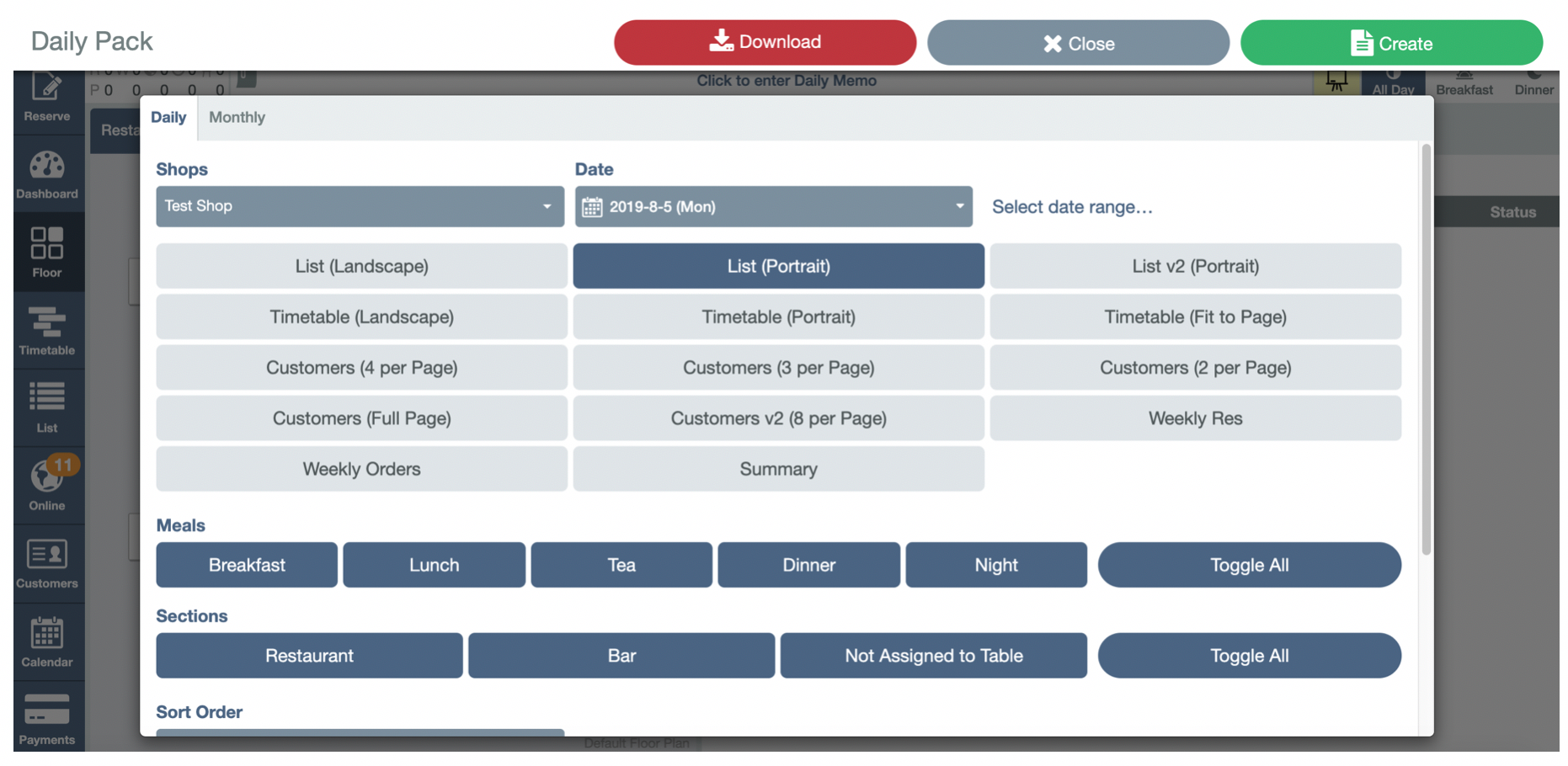Screen dimensions: 1568x766
Task: Select Customers (4 per Page) report
Action: 361,367
